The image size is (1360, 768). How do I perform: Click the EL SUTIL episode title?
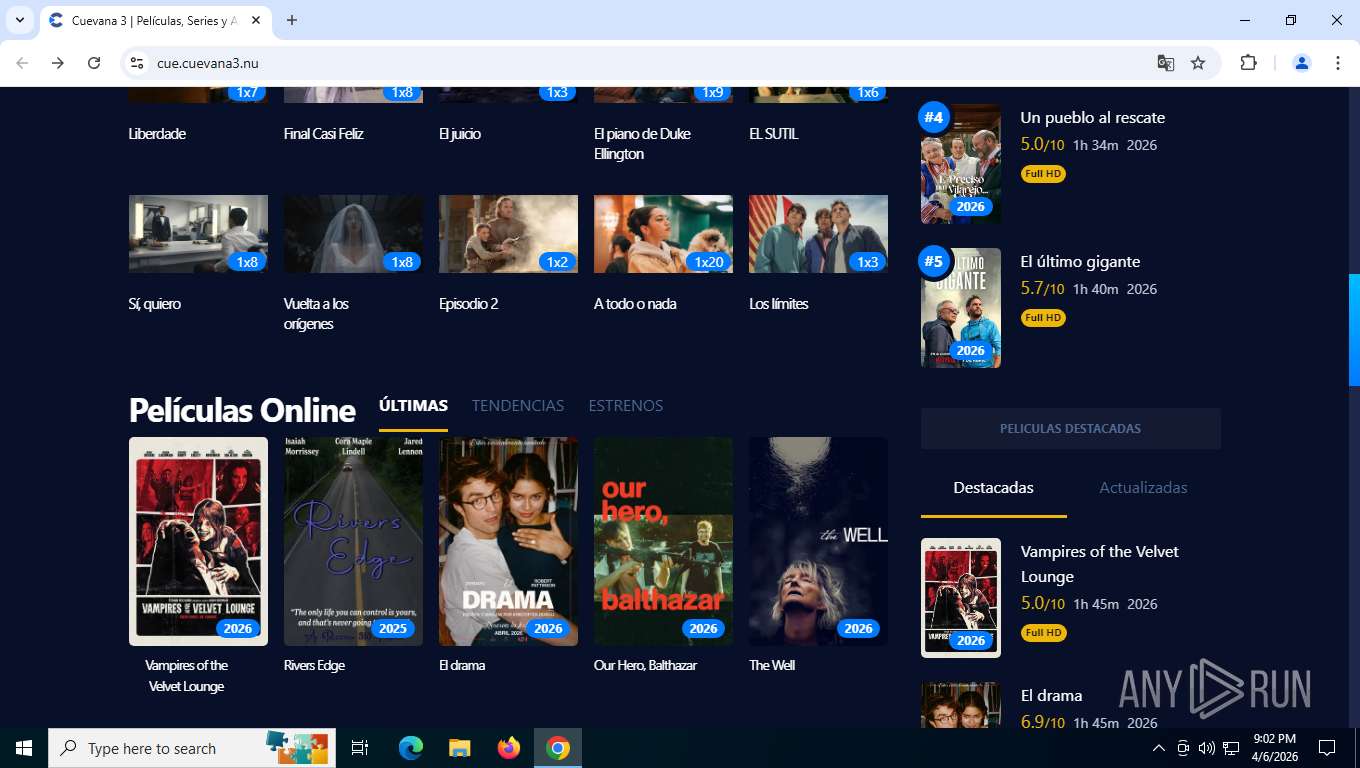[773, 134]
